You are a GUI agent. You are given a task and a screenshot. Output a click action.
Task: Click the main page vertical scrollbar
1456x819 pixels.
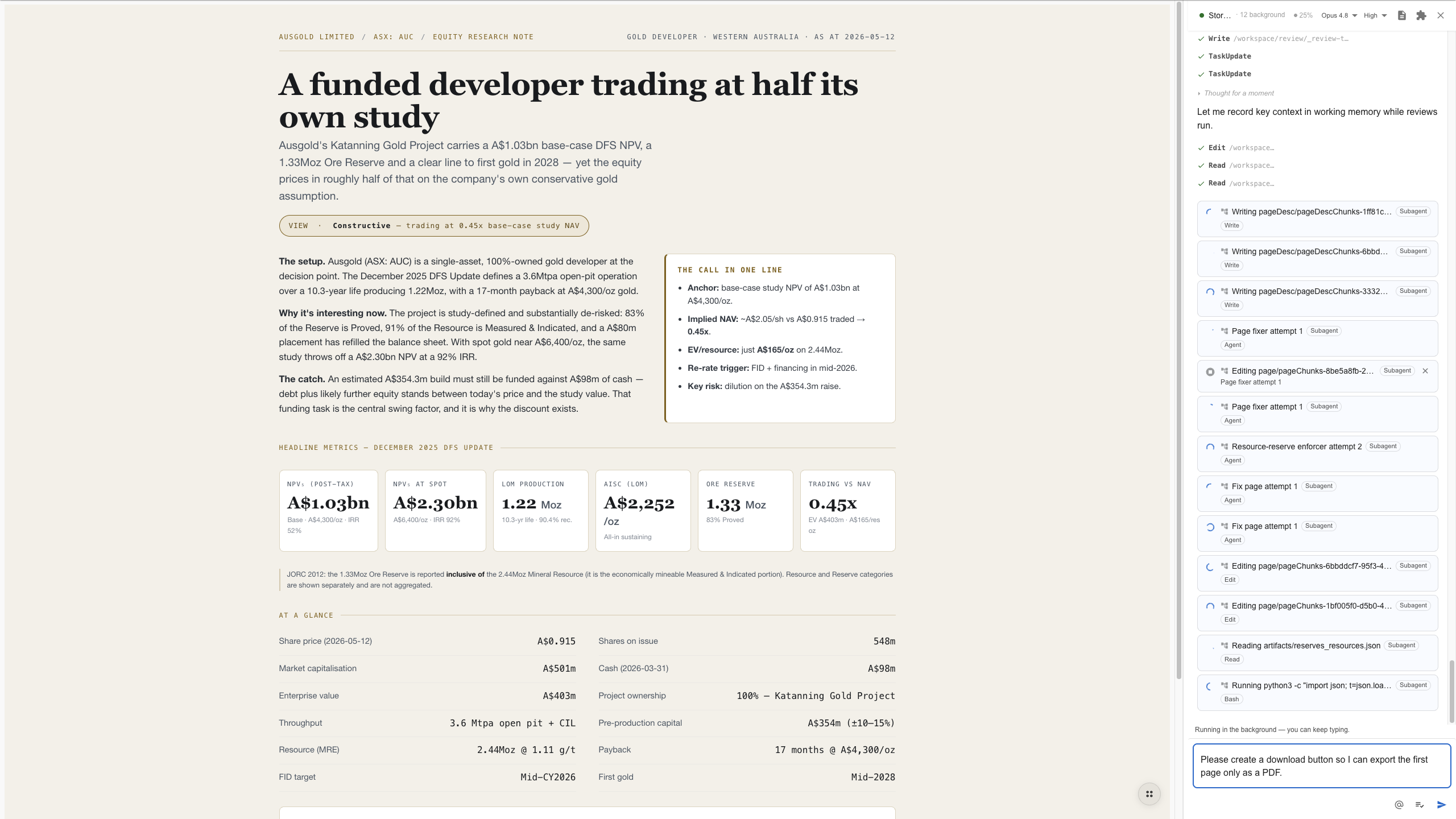pos(1179,341)
